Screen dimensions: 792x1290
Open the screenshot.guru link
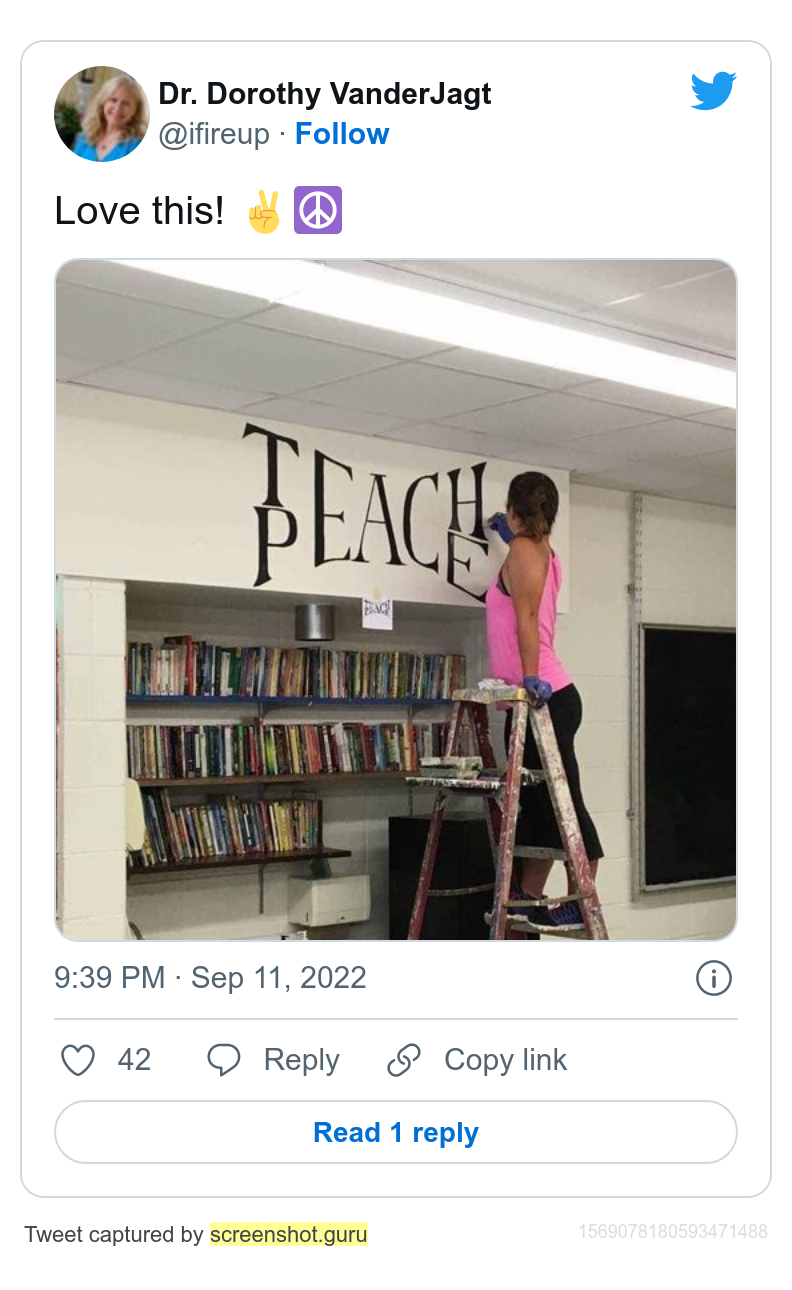288,1235
